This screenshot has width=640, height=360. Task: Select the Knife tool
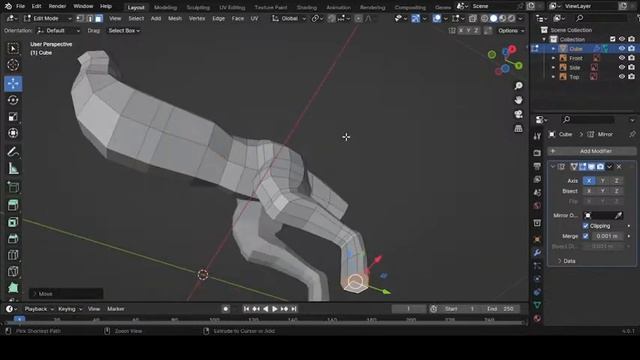coord(13,271)
